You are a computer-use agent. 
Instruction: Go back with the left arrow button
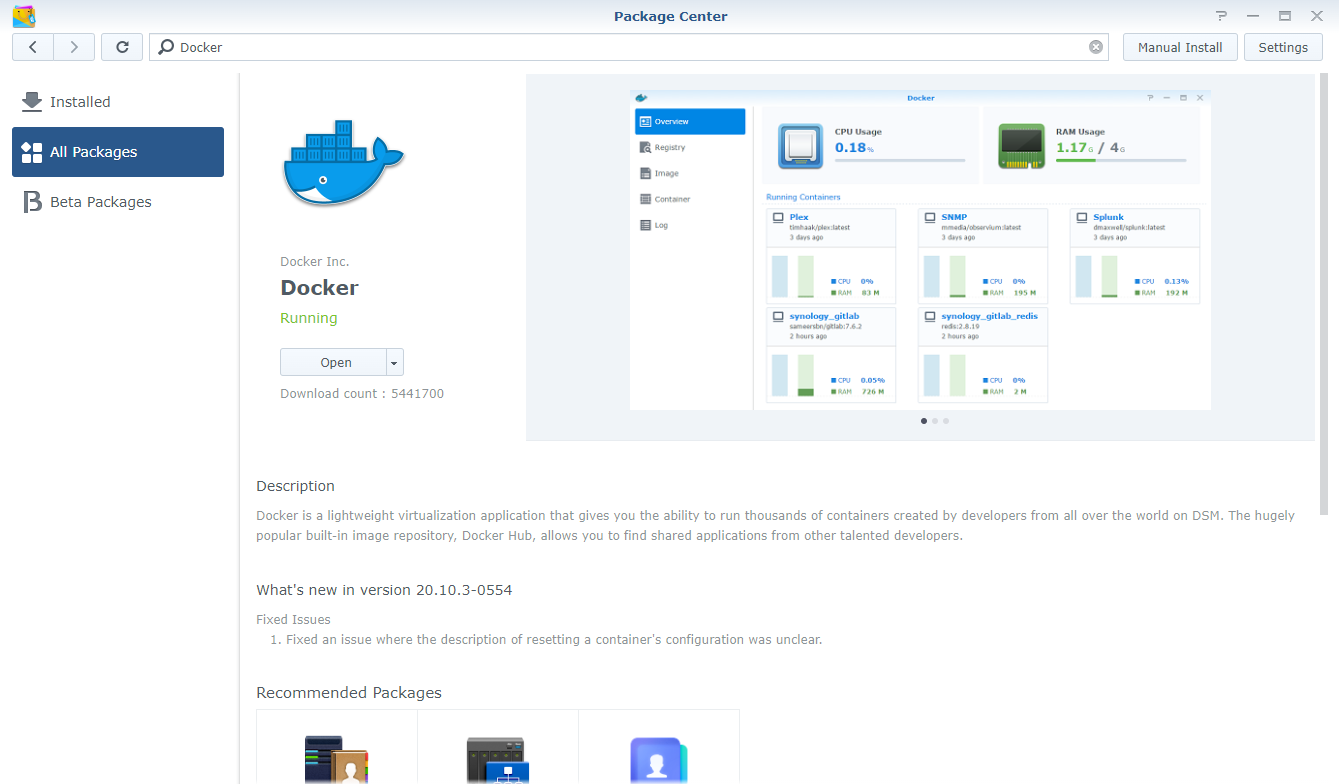point(33,47)
